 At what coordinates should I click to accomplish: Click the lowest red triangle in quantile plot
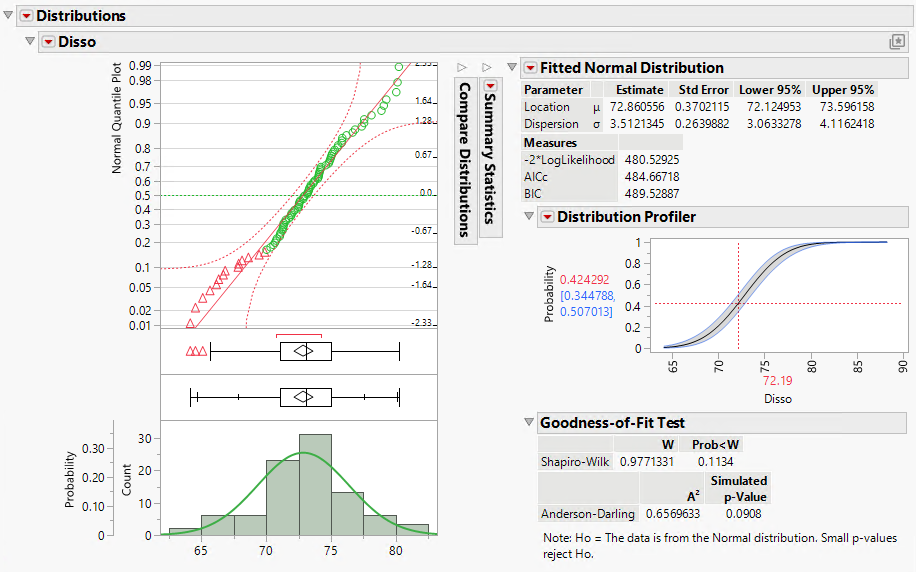pos(190,323)
